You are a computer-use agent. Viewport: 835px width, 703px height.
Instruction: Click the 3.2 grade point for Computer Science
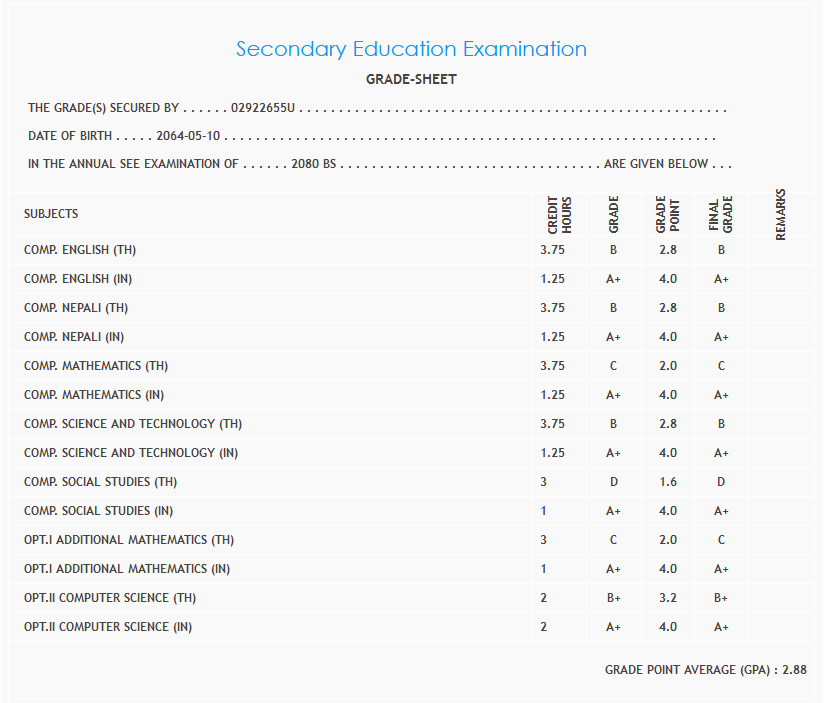tap(667, 598)
